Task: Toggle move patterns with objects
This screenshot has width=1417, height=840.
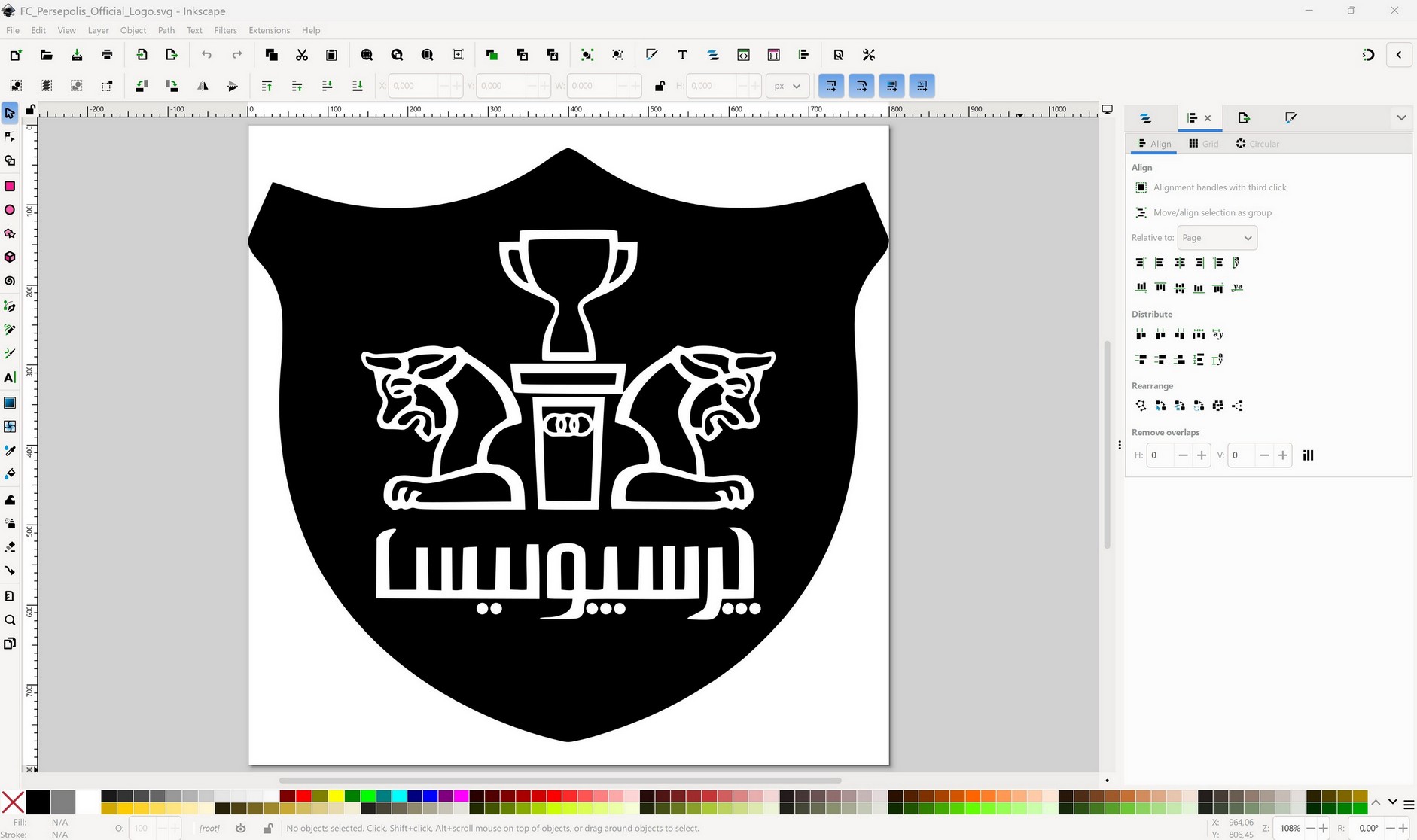Action: coord(922,86)
